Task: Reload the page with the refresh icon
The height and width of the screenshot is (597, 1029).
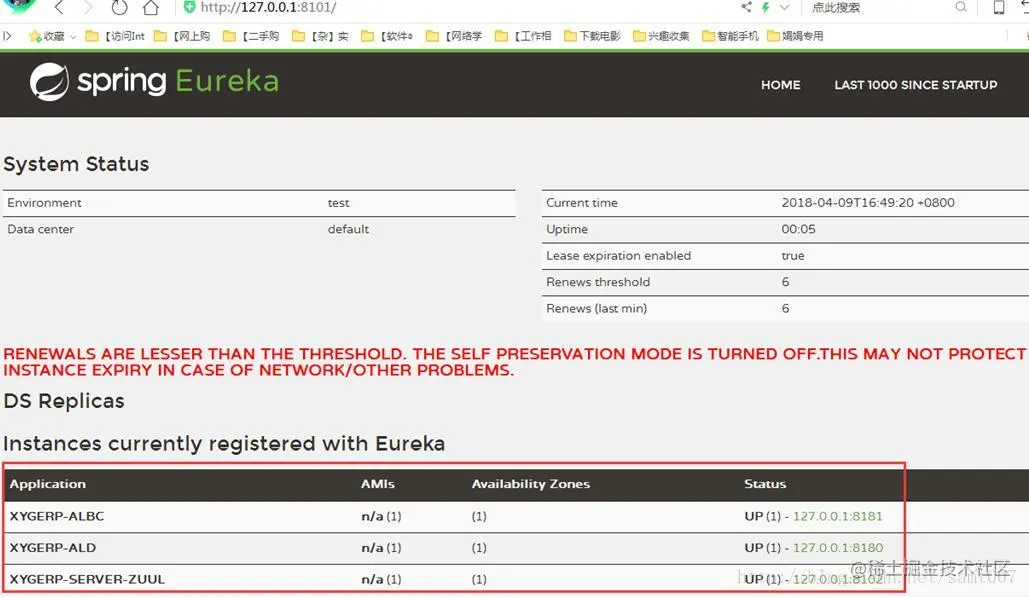Action: click(x=119, y=8)
